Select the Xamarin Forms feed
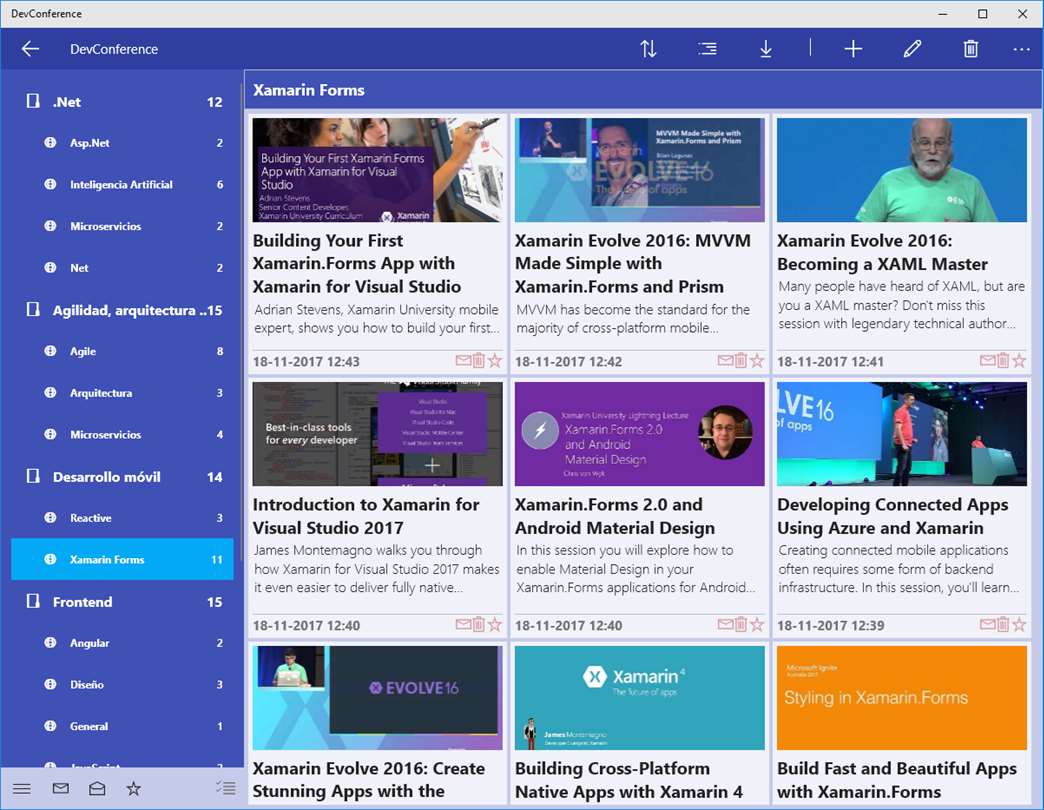 [123, 559]
